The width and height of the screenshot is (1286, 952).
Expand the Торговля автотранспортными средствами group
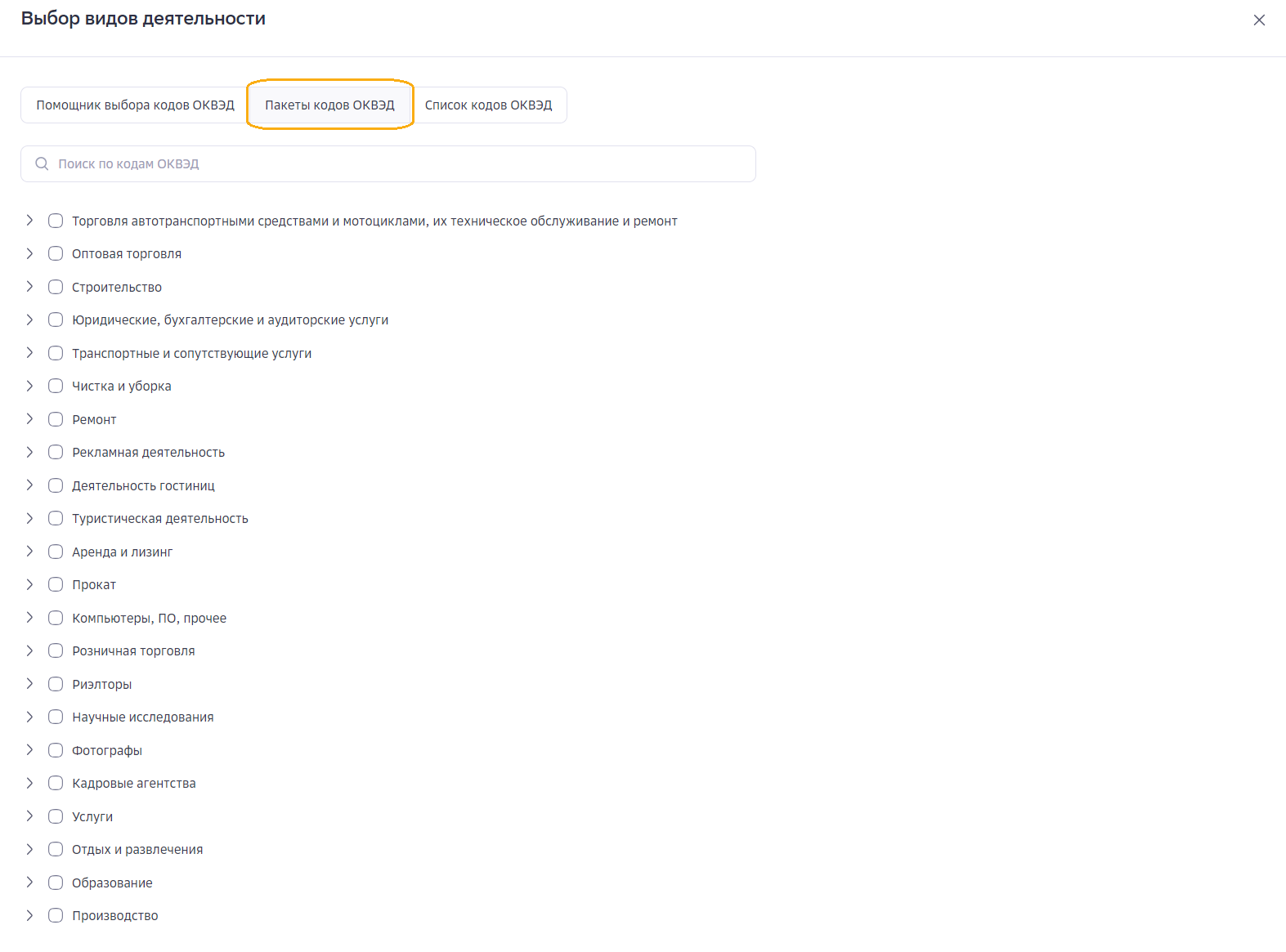(x=29, y=221)
